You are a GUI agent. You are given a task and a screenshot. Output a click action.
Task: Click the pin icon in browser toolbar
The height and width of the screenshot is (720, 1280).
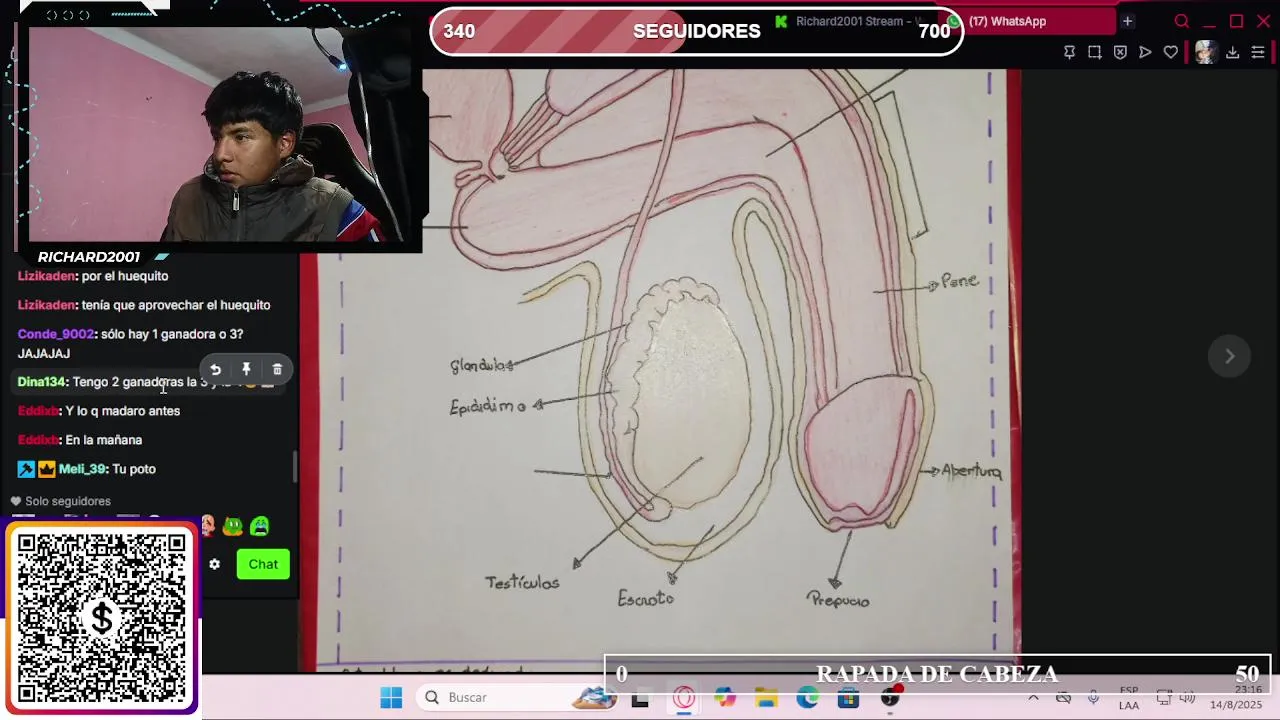click(x=1069, y=52)
